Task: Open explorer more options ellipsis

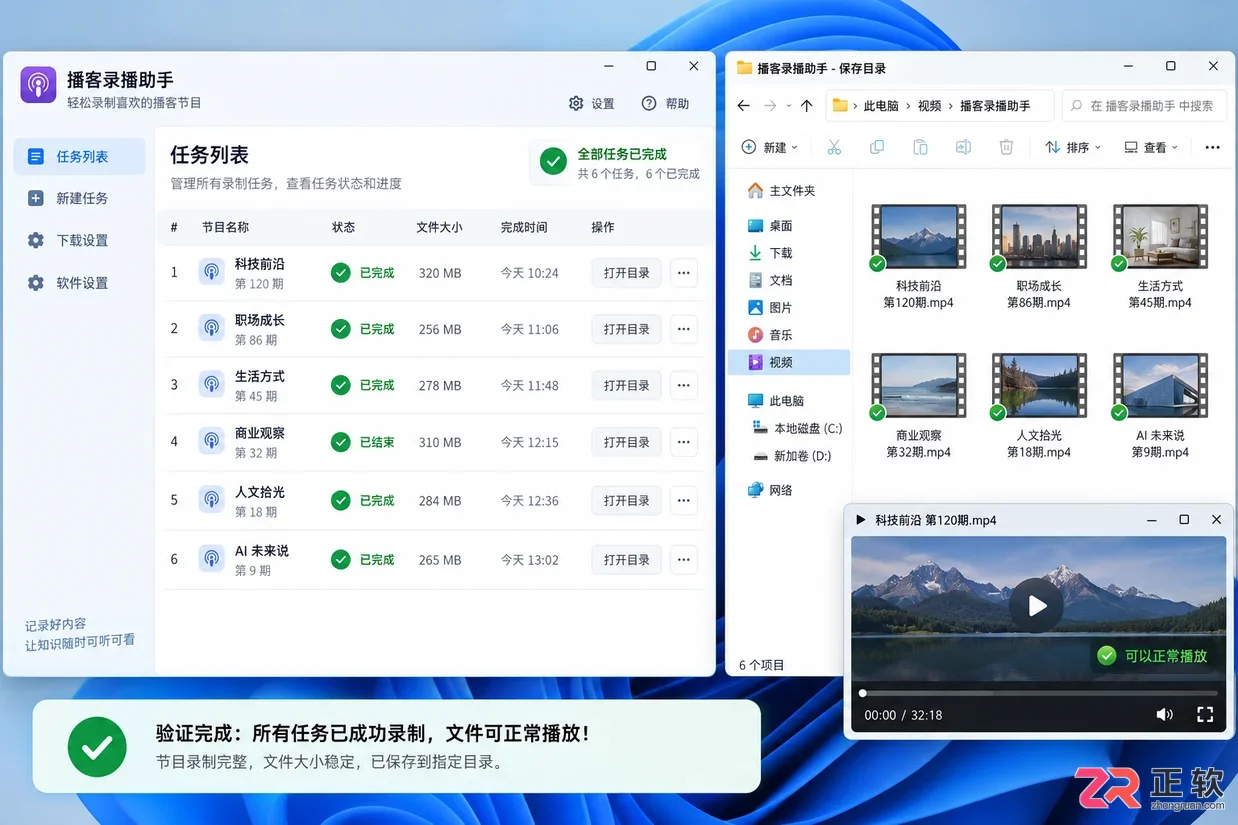Action: pos(1212,147)
